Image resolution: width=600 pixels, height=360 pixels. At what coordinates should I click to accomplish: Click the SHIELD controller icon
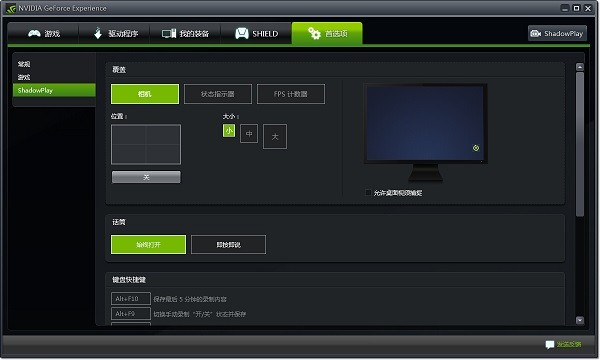(x=241, y=34)
